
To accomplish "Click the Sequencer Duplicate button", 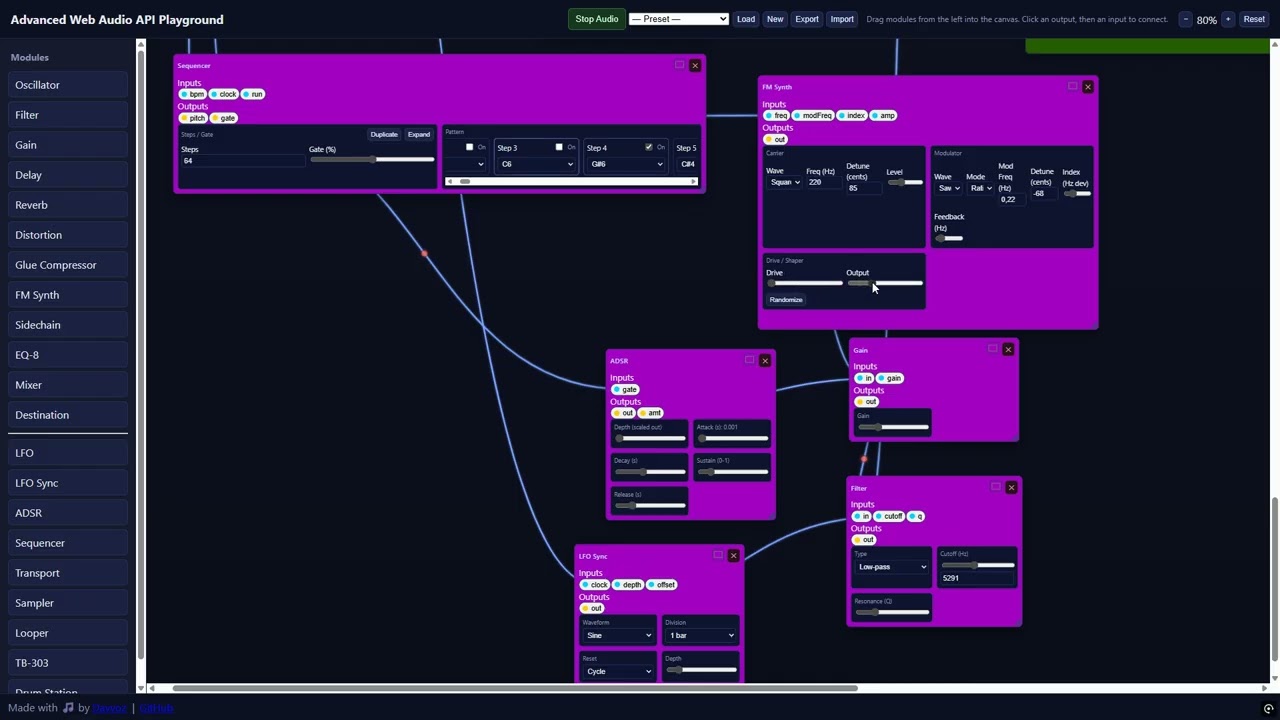I will pos(384,134).
